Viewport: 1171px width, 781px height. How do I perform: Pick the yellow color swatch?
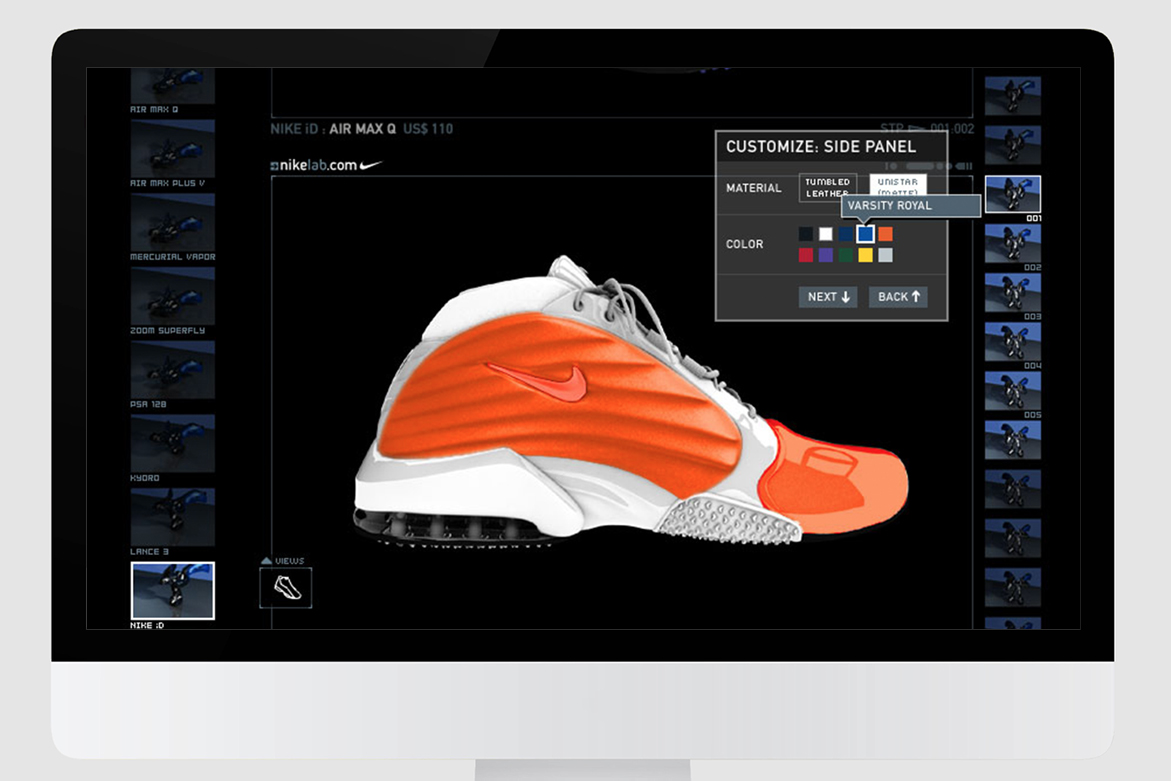point(865,255)
